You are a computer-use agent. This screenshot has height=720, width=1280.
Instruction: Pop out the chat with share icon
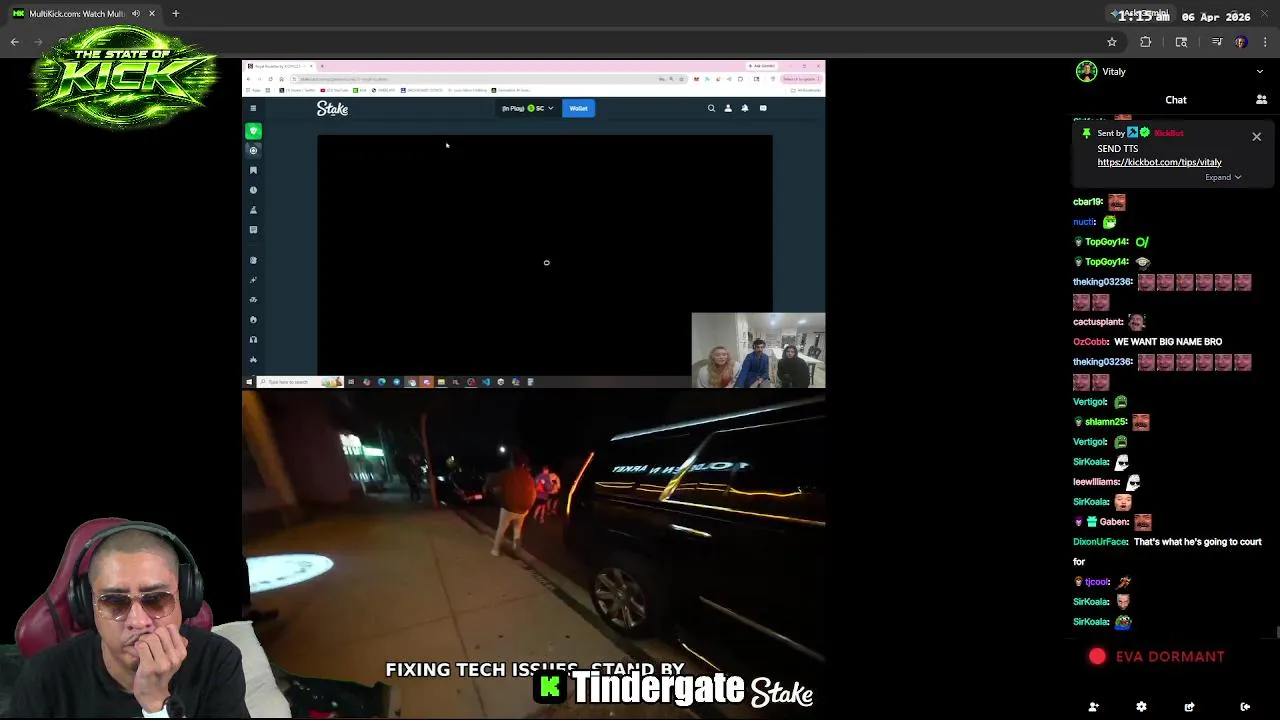(x=1189, y=707)
